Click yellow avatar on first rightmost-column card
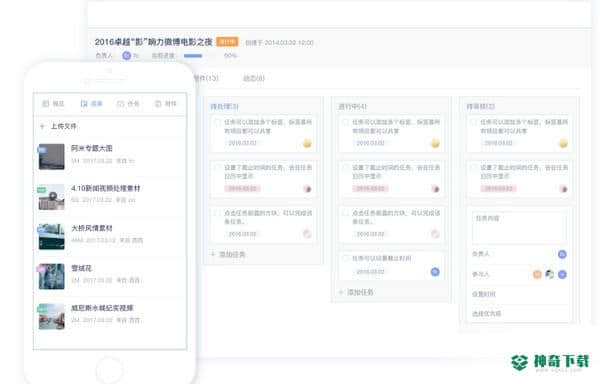 click(x=563, y=143)
